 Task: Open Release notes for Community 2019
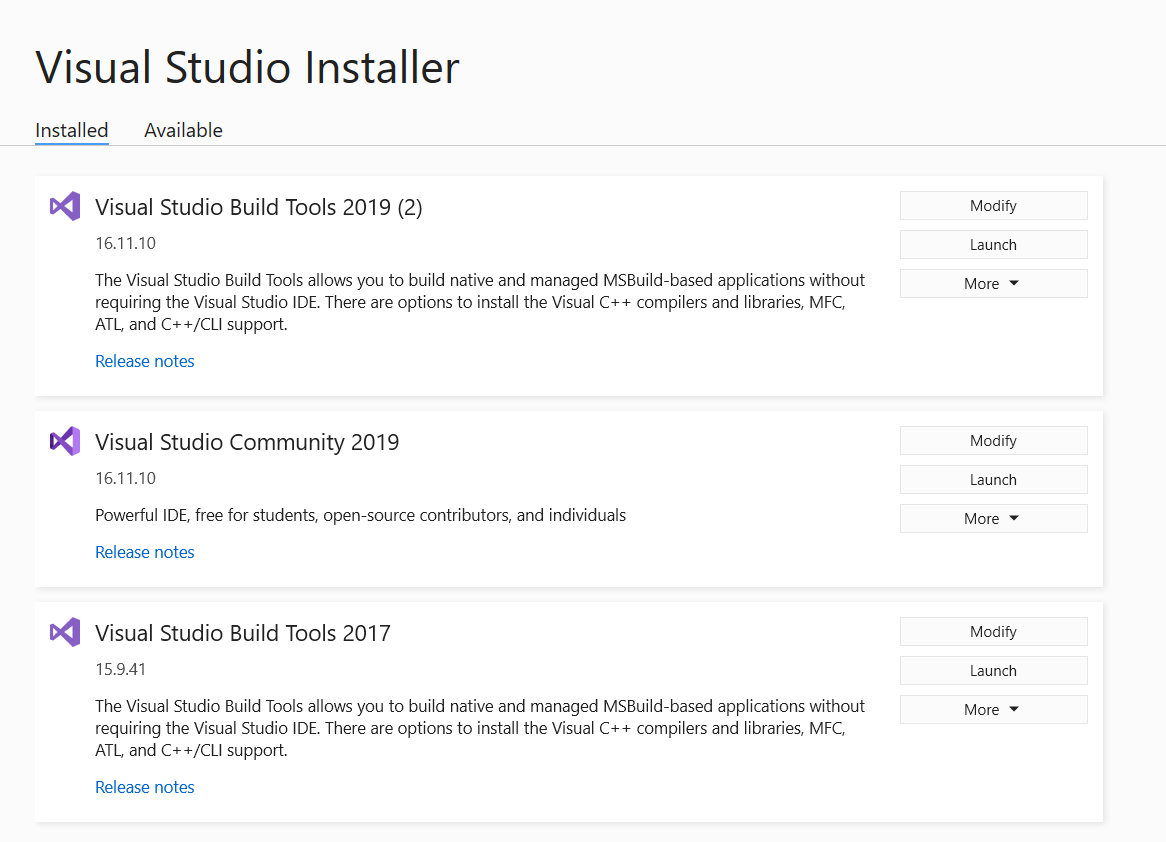[x=145, y=553]
